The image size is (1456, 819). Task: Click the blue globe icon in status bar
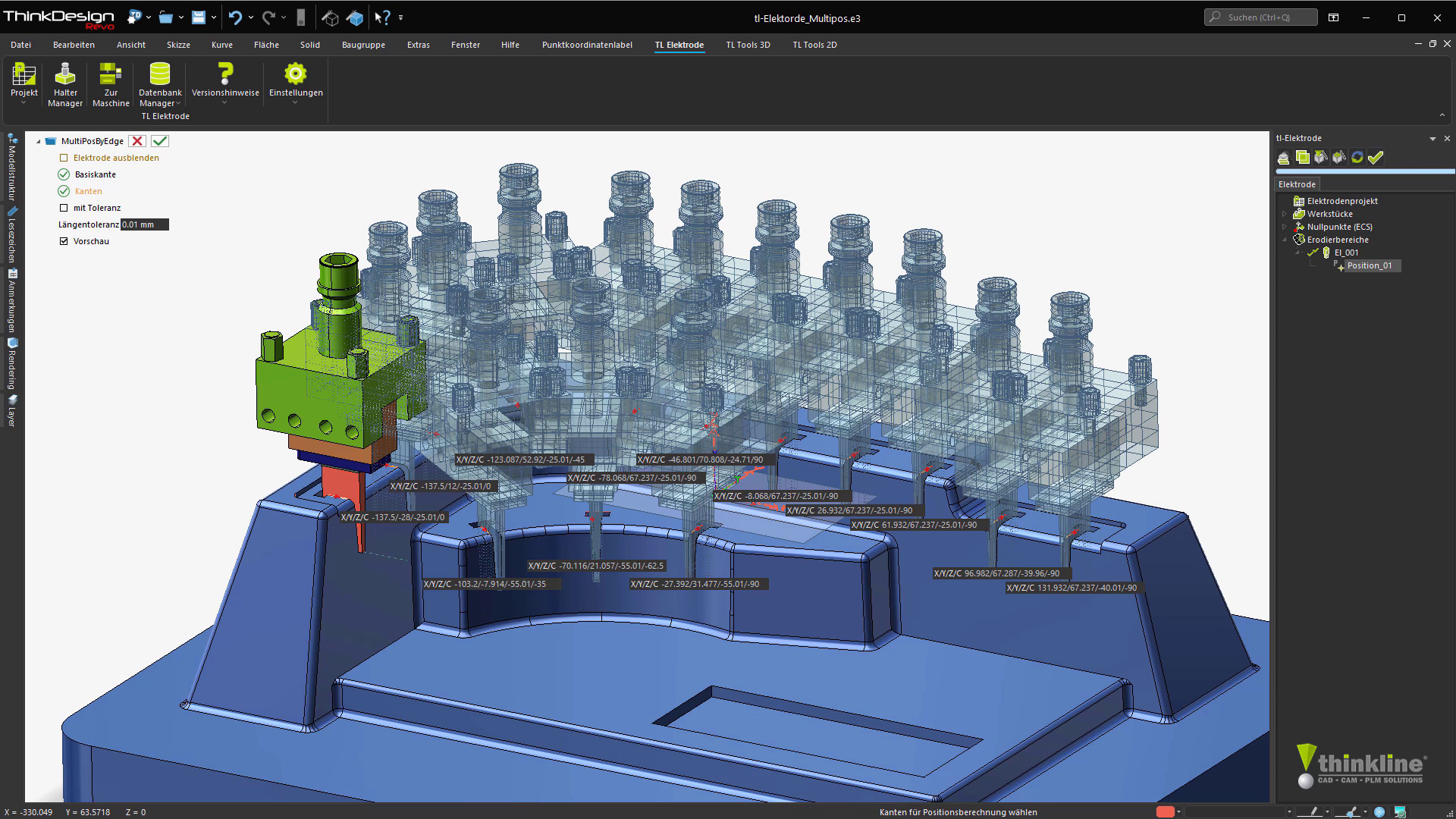(x=1379, y=812)
